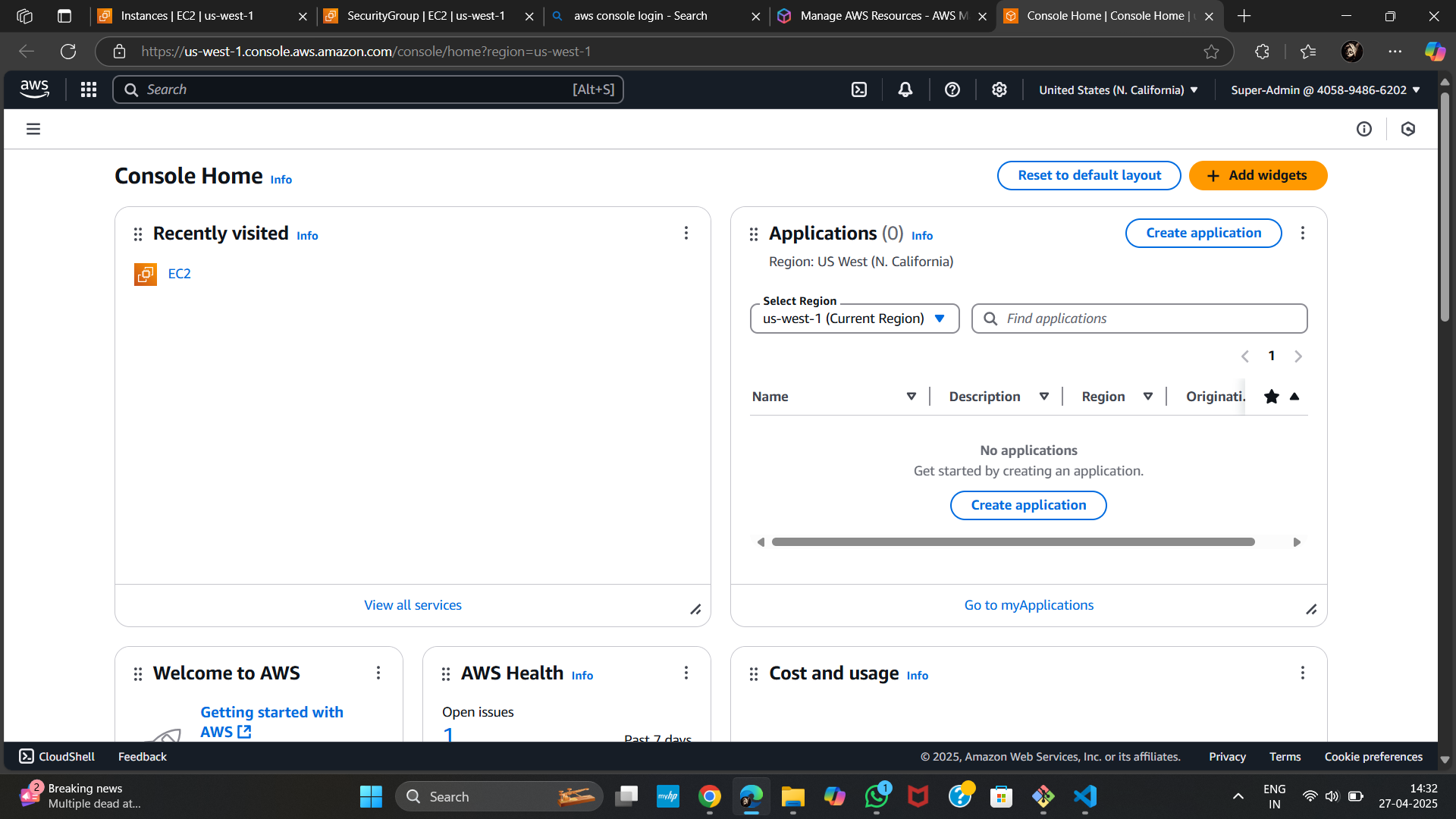The image size is (1456, 819).
Task: Click the browser address bar URL
Action: click(366, 52)
